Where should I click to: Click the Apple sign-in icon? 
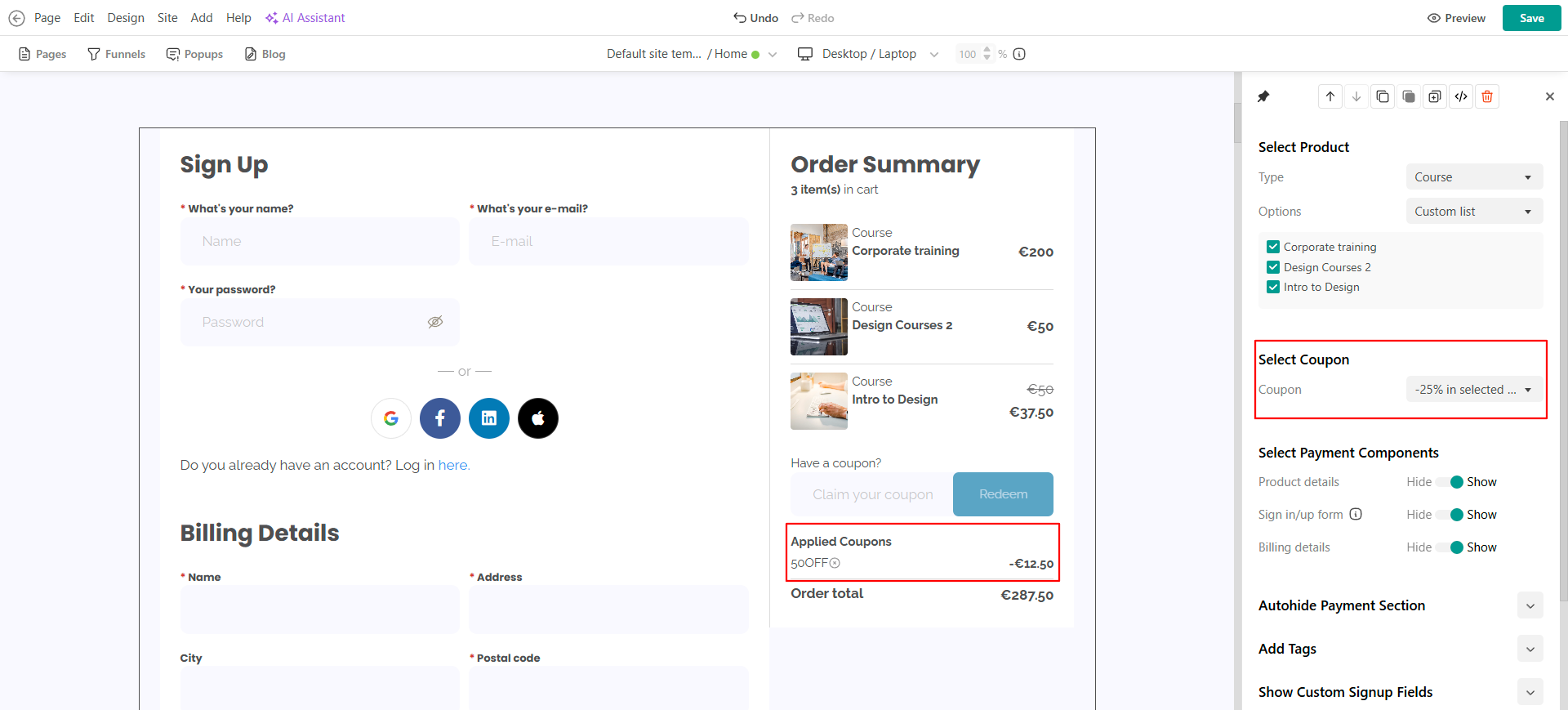pos(538,418)
